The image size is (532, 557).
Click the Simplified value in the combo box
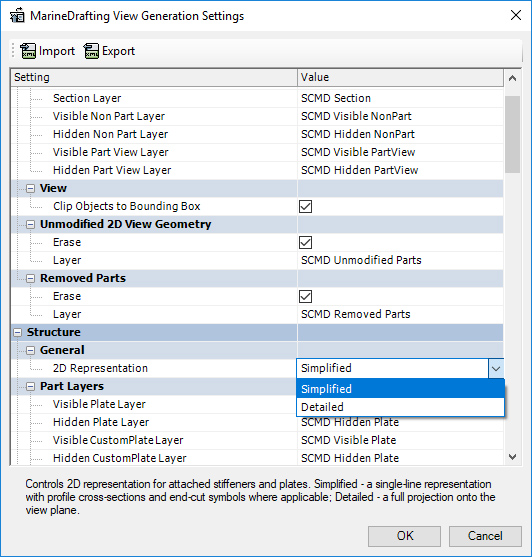[x=326, y=368]
